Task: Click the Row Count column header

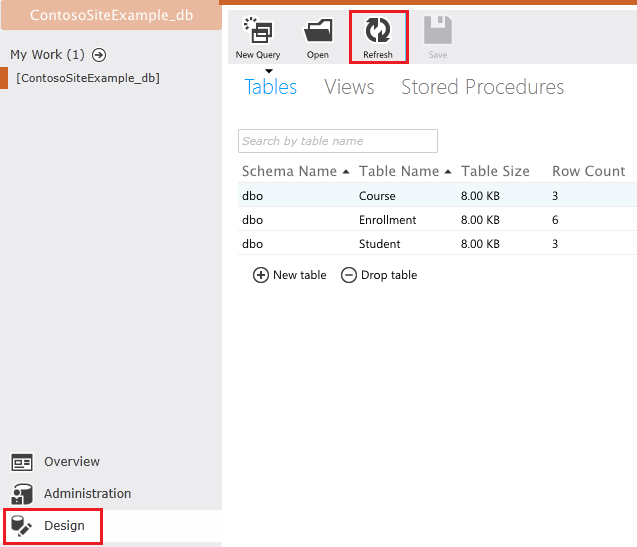Action: click(x=588, y=171)
